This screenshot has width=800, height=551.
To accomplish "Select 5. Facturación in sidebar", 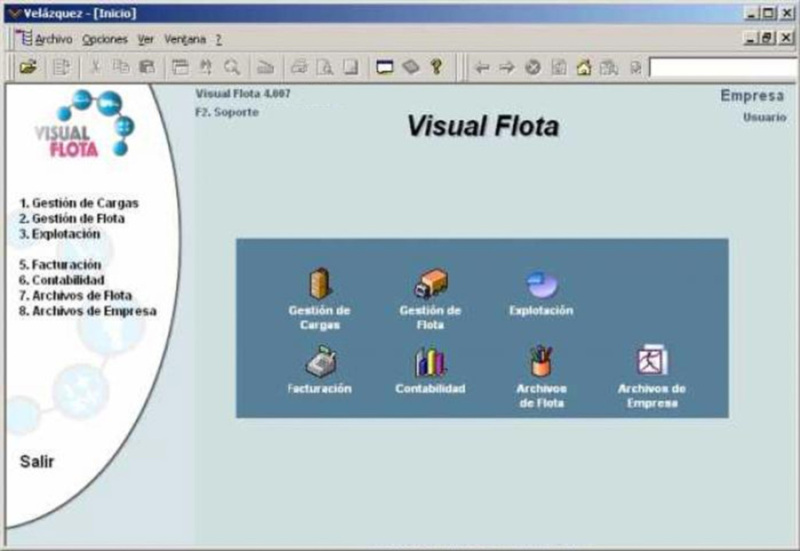I will click(60, 264).
